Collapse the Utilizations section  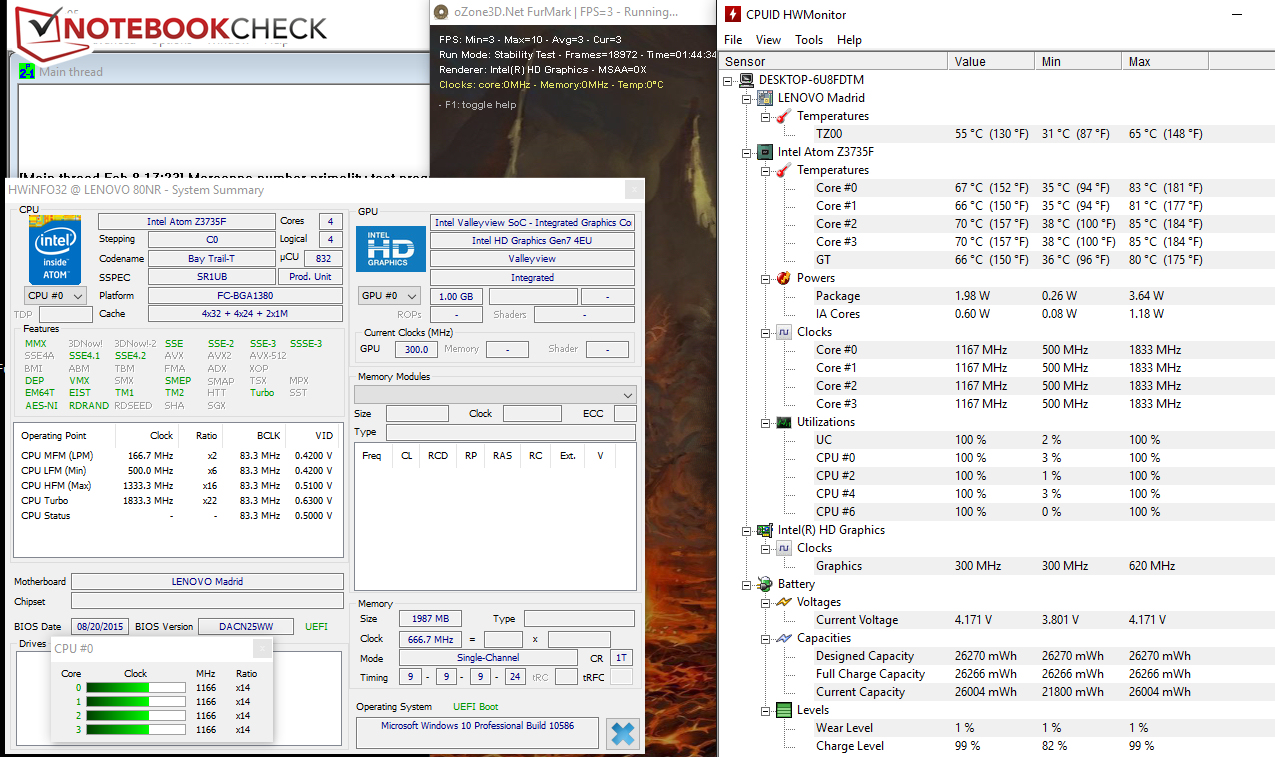click(765, 422)
